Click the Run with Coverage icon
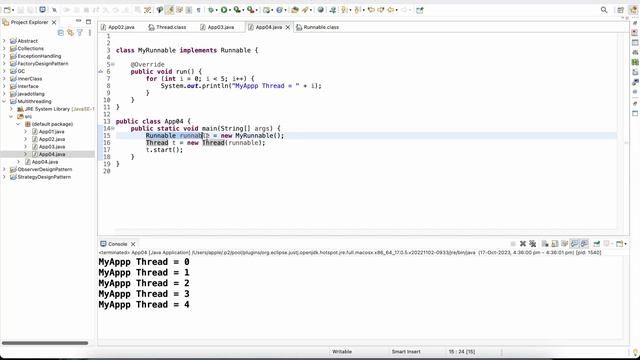The image size is (640, 360). (x=237, y=10)
